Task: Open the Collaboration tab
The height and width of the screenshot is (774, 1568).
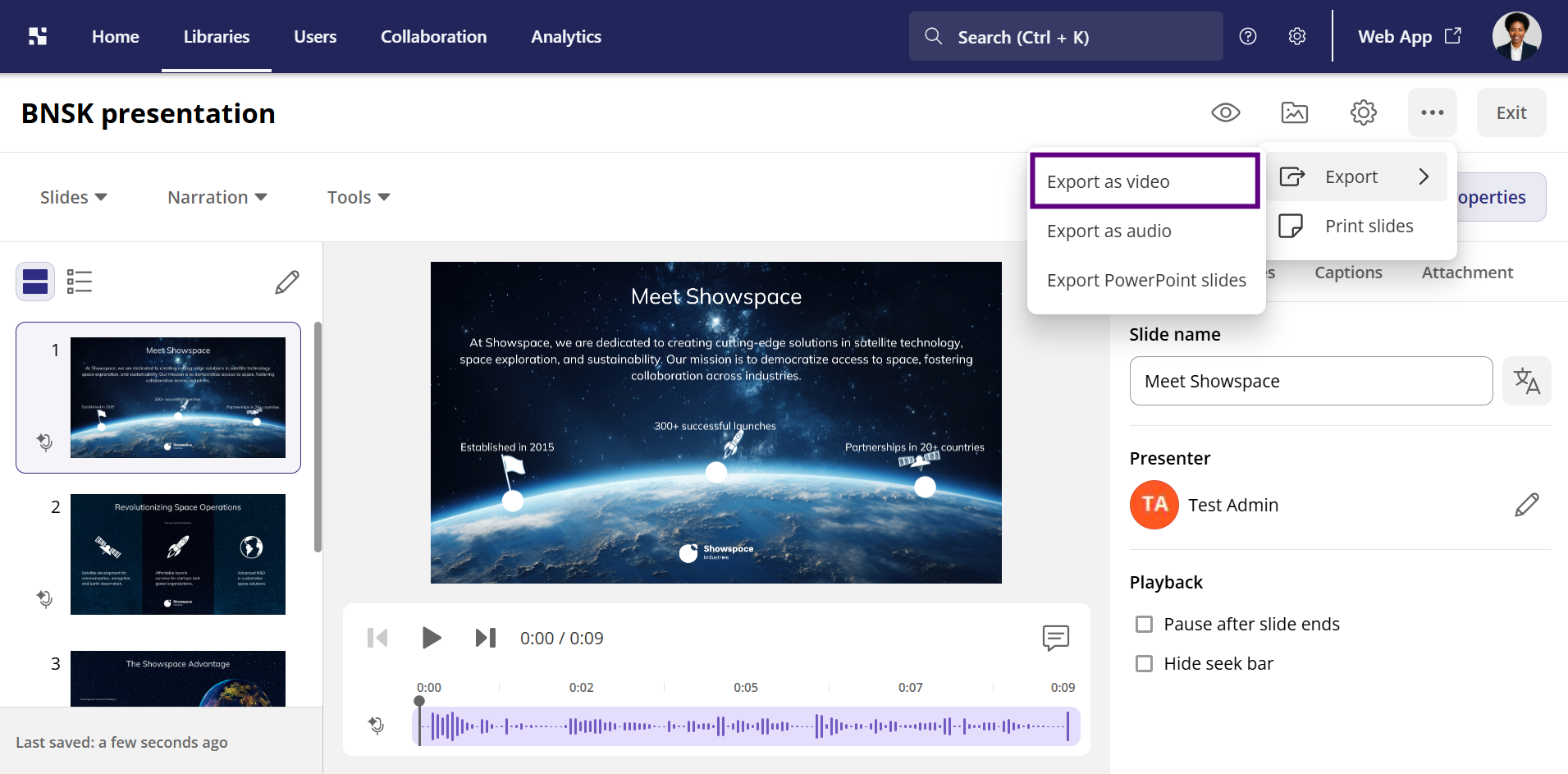Action: pyautogui.click(x=433, y=36)
